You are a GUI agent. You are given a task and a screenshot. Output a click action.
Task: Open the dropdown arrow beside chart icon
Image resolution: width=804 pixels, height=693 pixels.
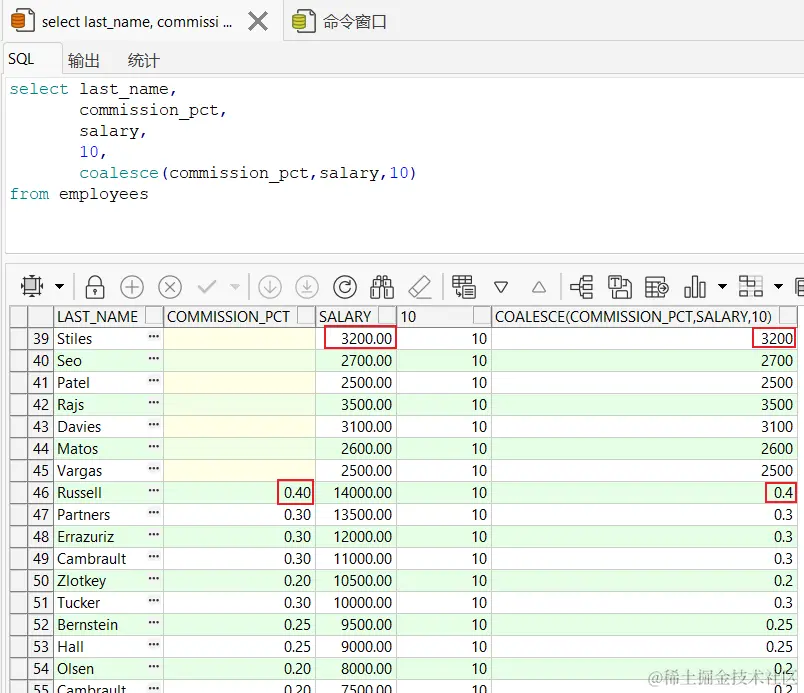(x=722, y=286)
